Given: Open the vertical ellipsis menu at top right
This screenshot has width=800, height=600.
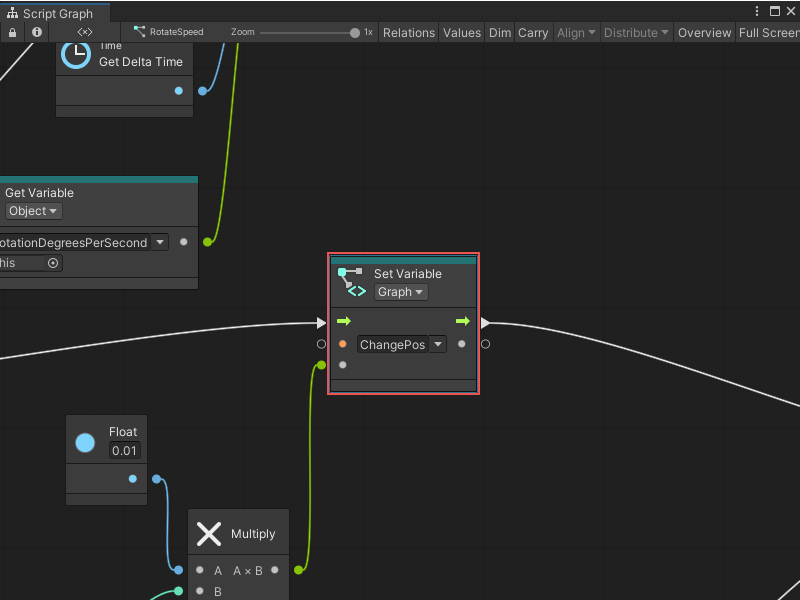Looking at the screenshot, I should pyautogui.click(x=758, y=9).
